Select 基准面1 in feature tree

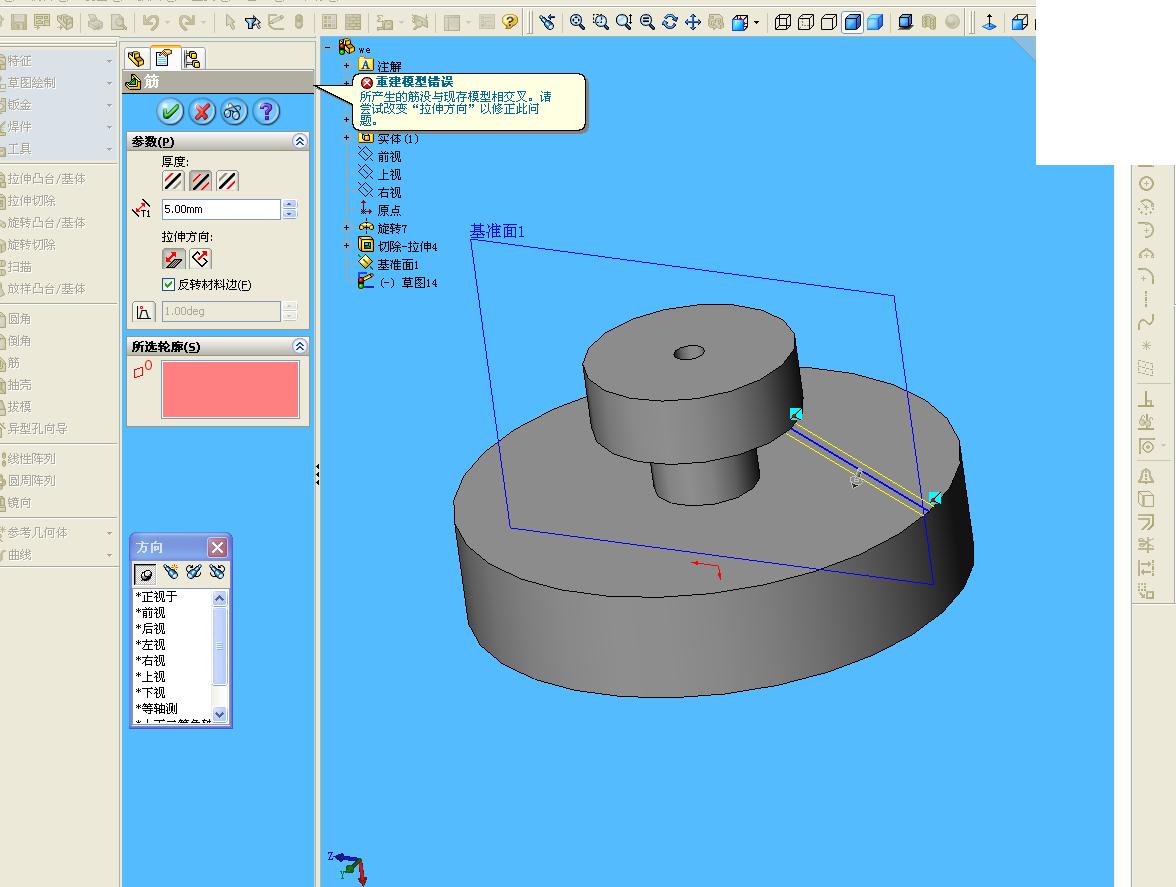pos(398,265)
